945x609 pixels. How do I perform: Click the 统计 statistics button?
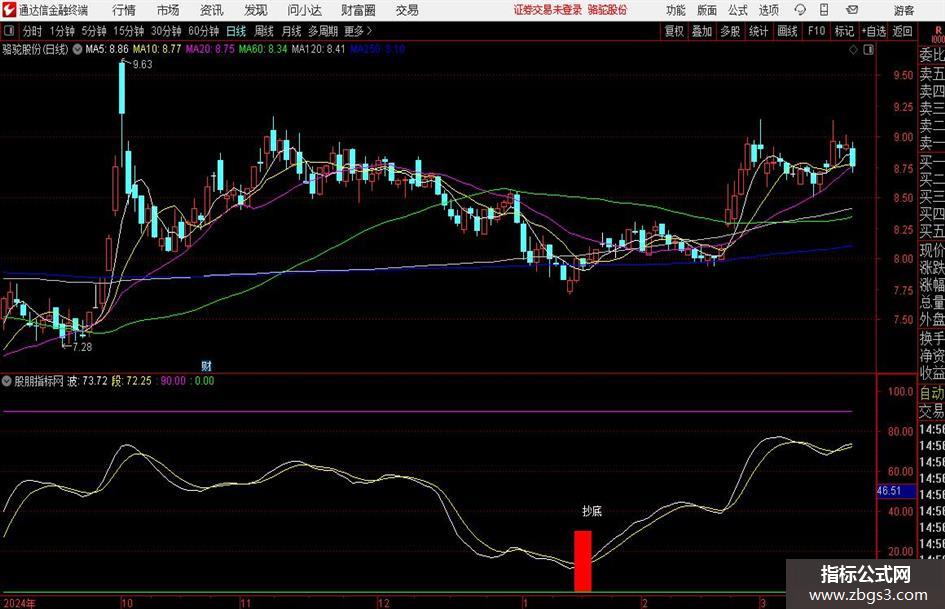click(x=758, y=31)
